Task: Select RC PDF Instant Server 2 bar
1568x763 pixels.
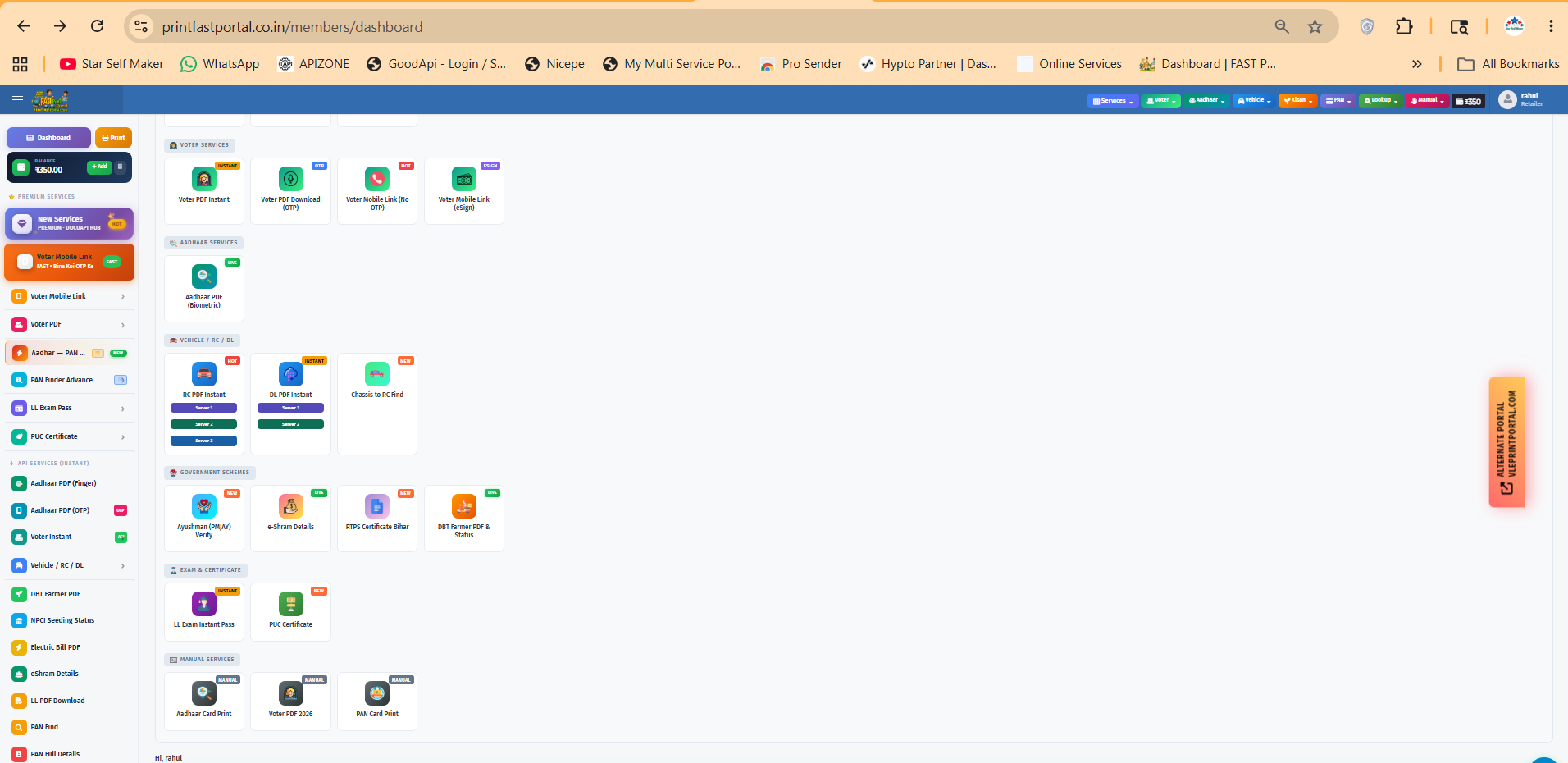Action: tap(203, 424)
